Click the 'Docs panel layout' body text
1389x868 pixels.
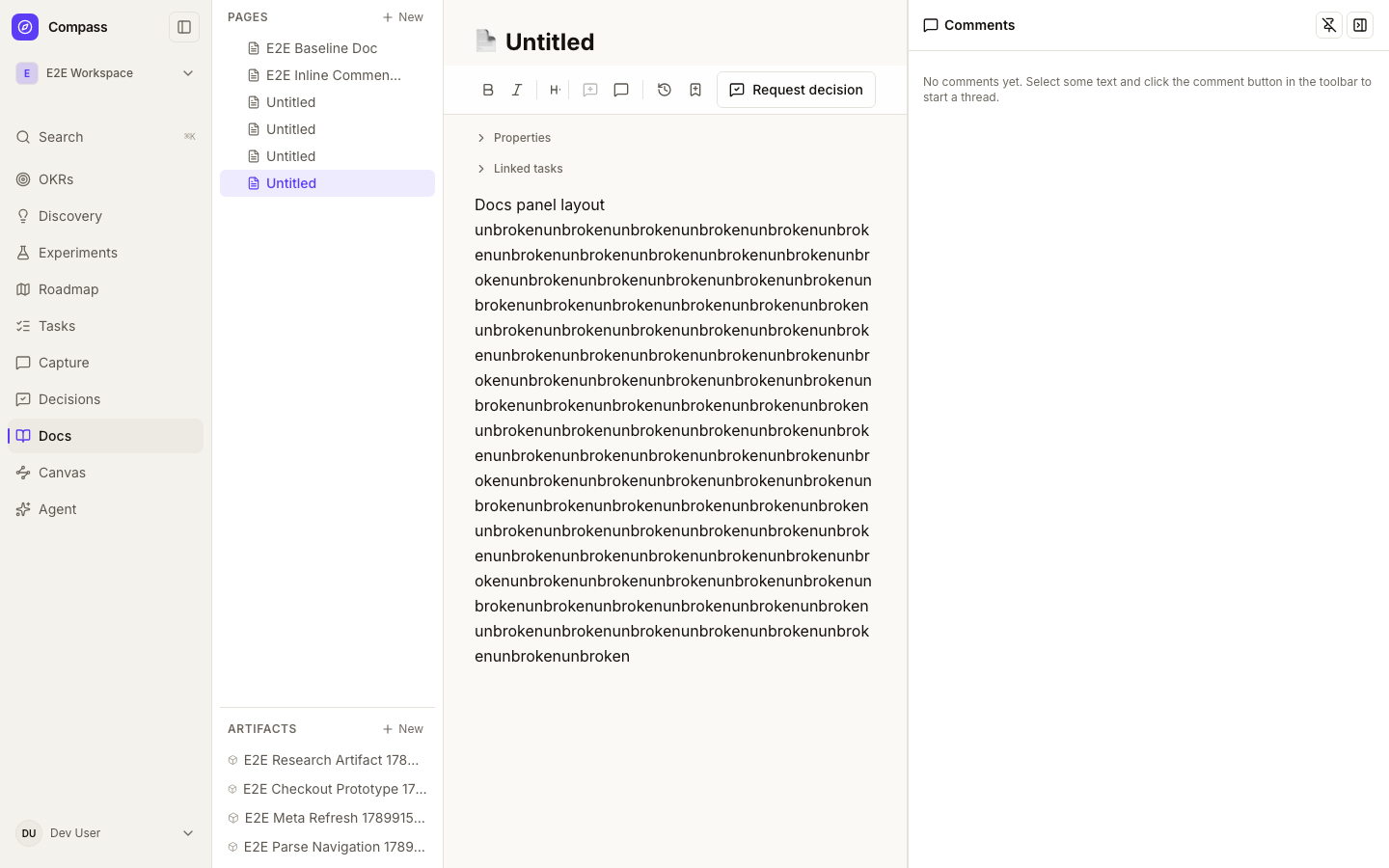(540, 204)
